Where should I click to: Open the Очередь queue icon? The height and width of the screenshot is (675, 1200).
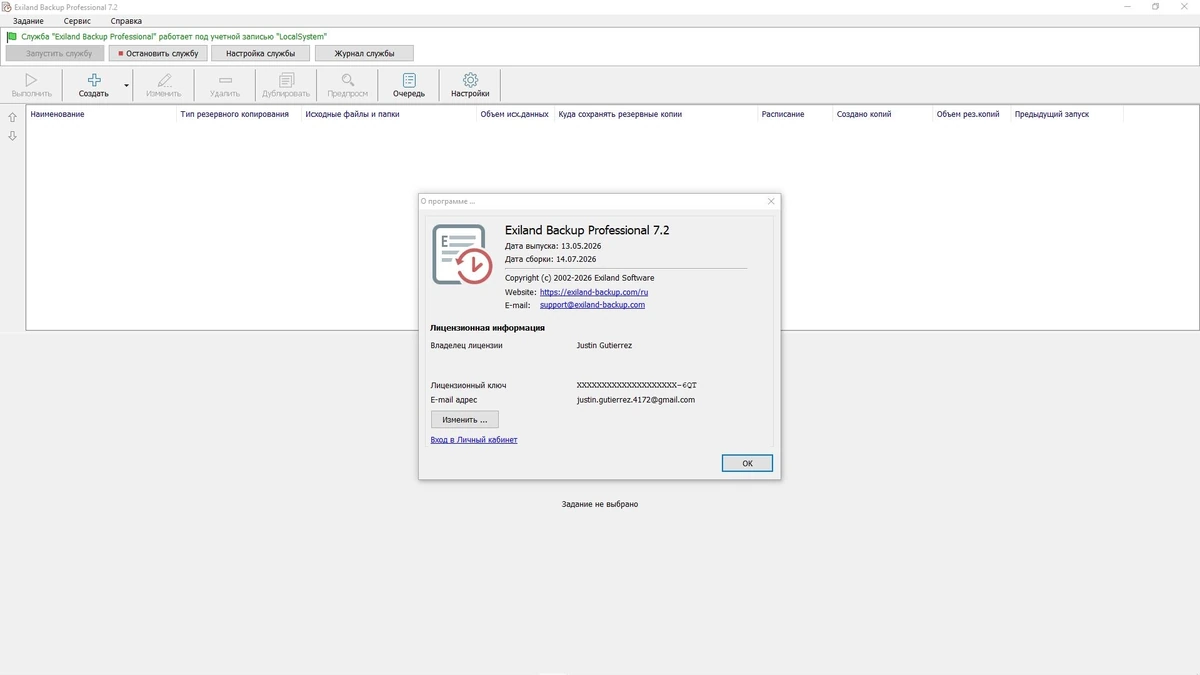click(x=409, y=80)
